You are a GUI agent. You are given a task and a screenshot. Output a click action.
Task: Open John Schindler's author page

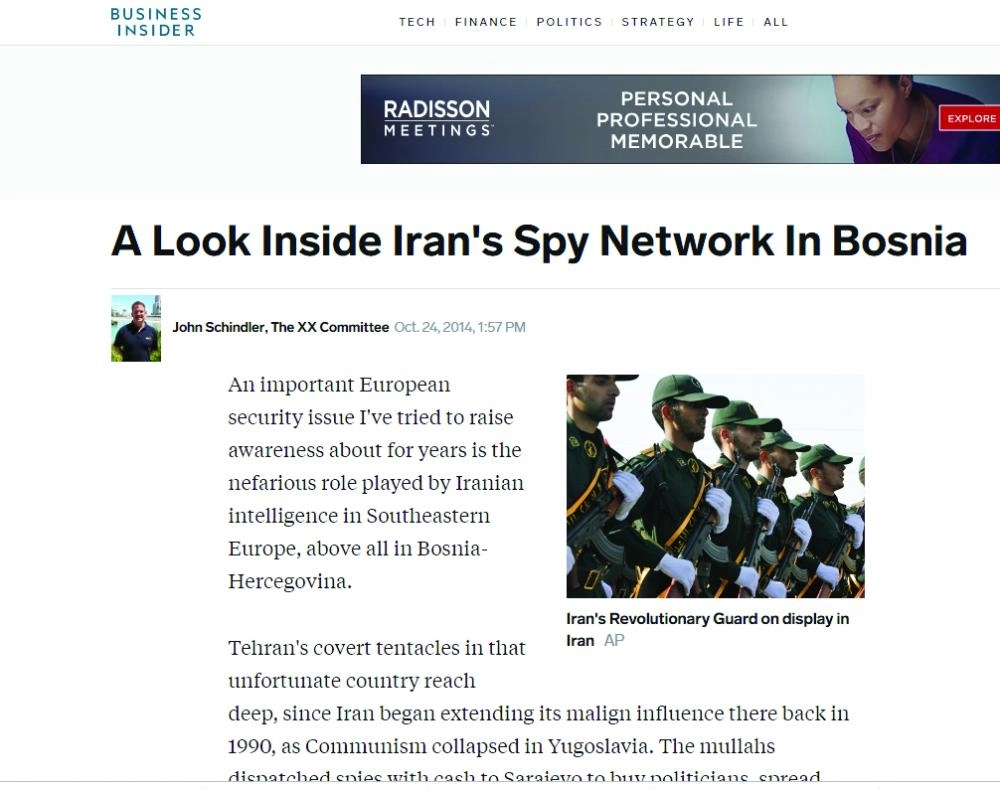pos(218,327)
